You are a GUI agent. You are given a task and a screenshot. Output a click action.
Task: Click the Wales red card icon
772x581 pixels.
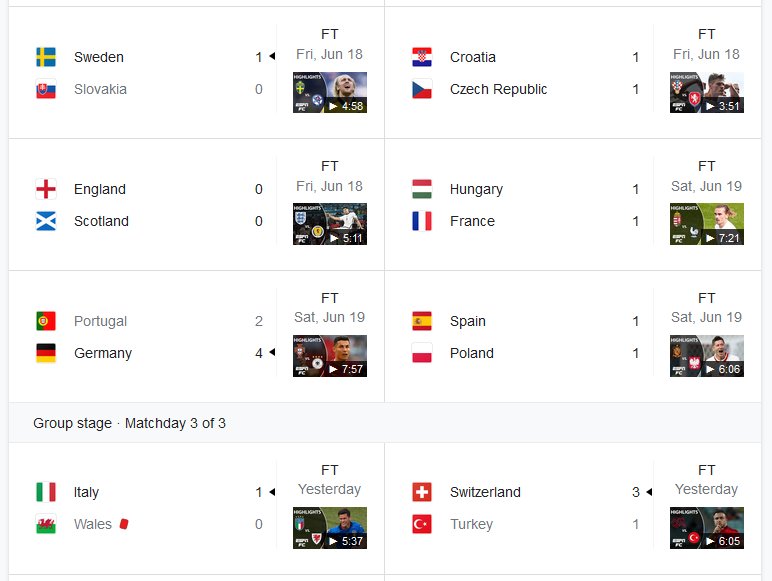[x=124, y=523]
